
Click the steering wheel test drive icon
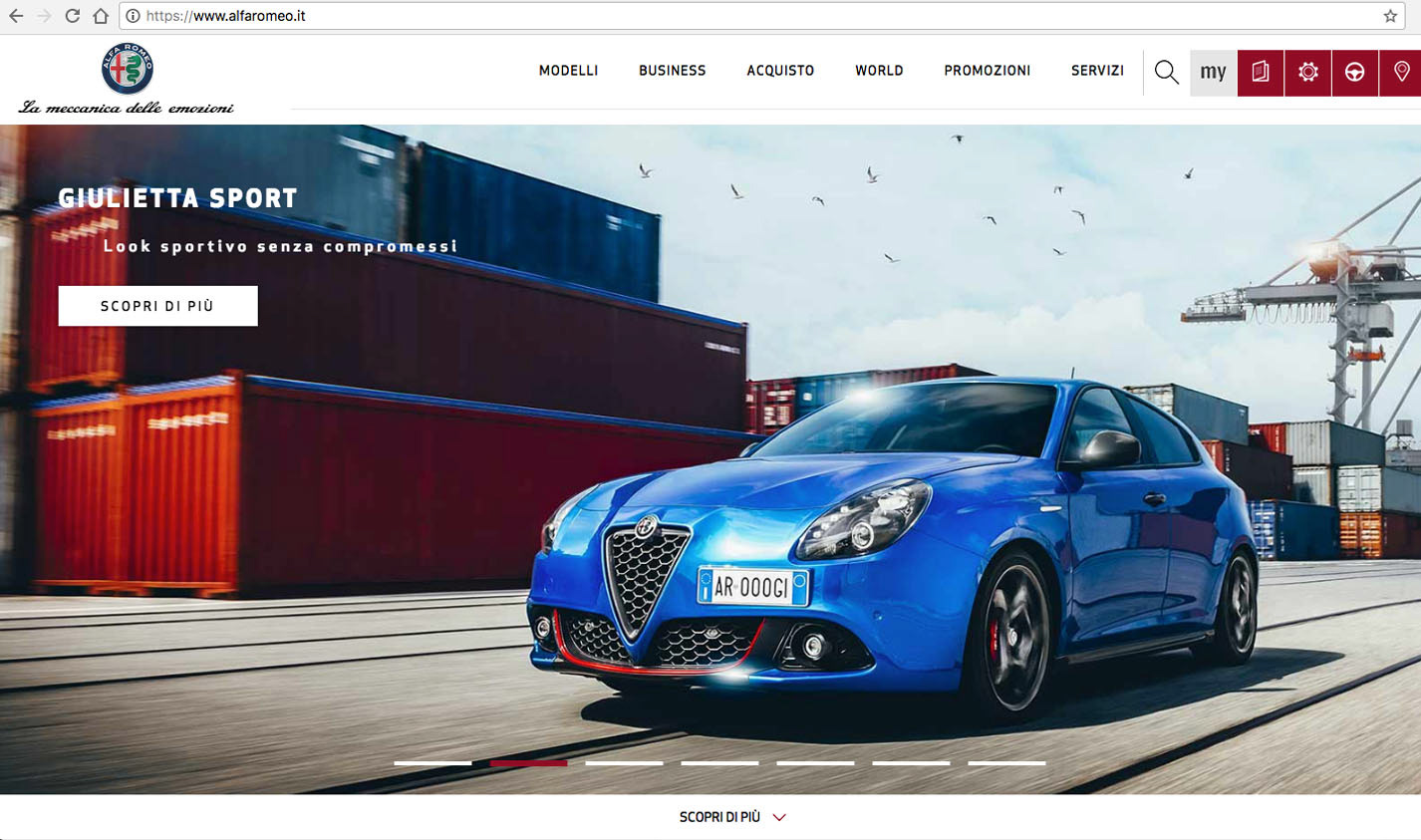pyautogui.click(x=1354, y=73)
